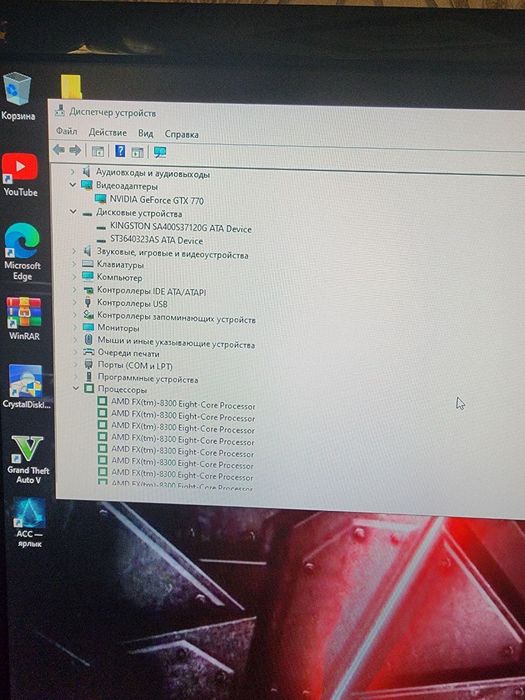This screenshot has width=525, height=700.
Task: Select the Контроллеры USB label
Action: (132, 303)
